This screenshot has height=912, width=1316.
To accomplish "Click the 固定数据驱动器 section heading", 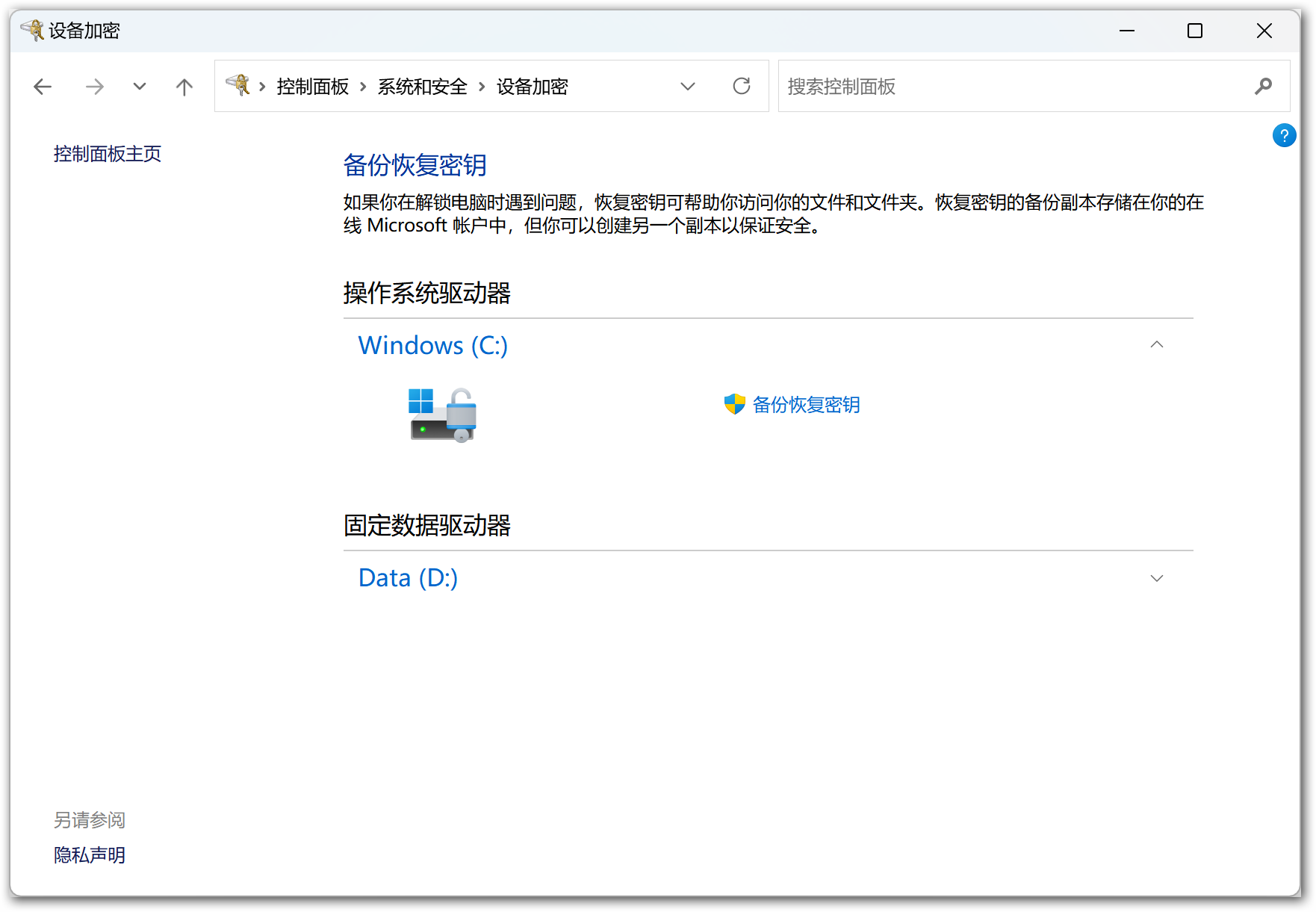I will coord(426,525).
